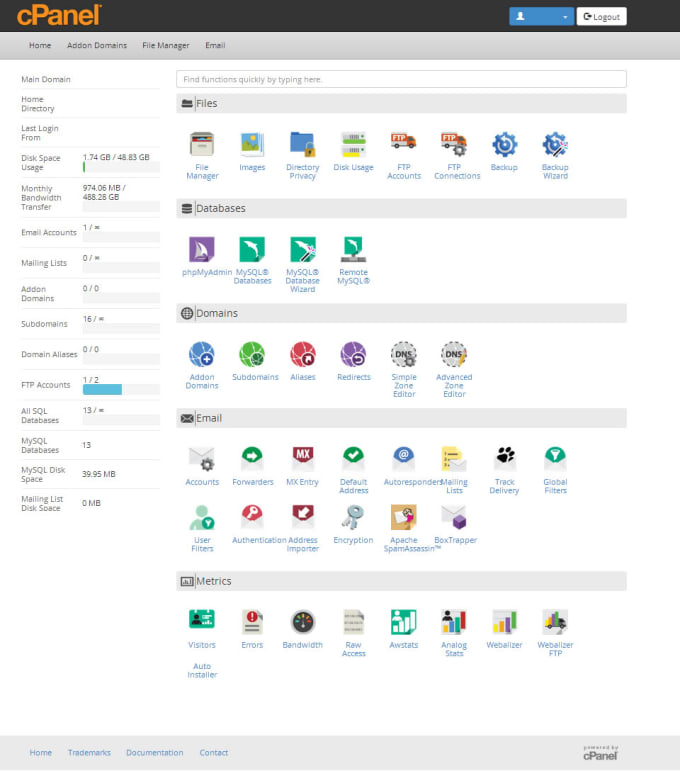
Task: Expand the user account dropdown
Action: pos(541,16)
